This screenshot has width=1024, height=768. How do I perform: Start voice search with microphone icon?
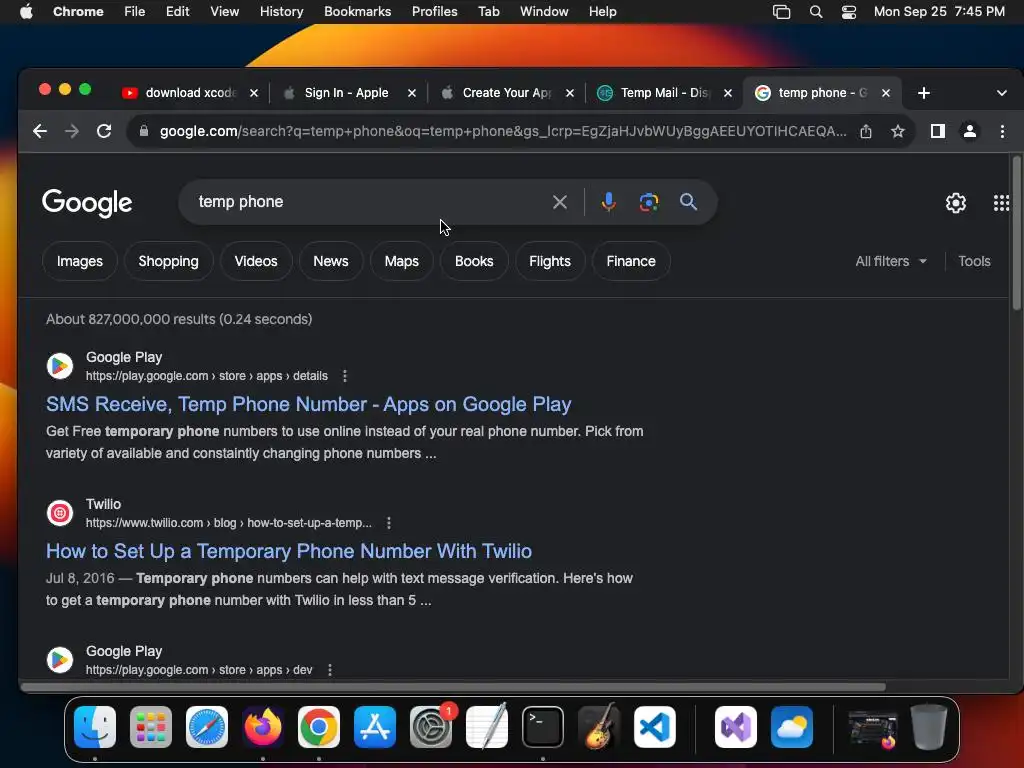609,202
